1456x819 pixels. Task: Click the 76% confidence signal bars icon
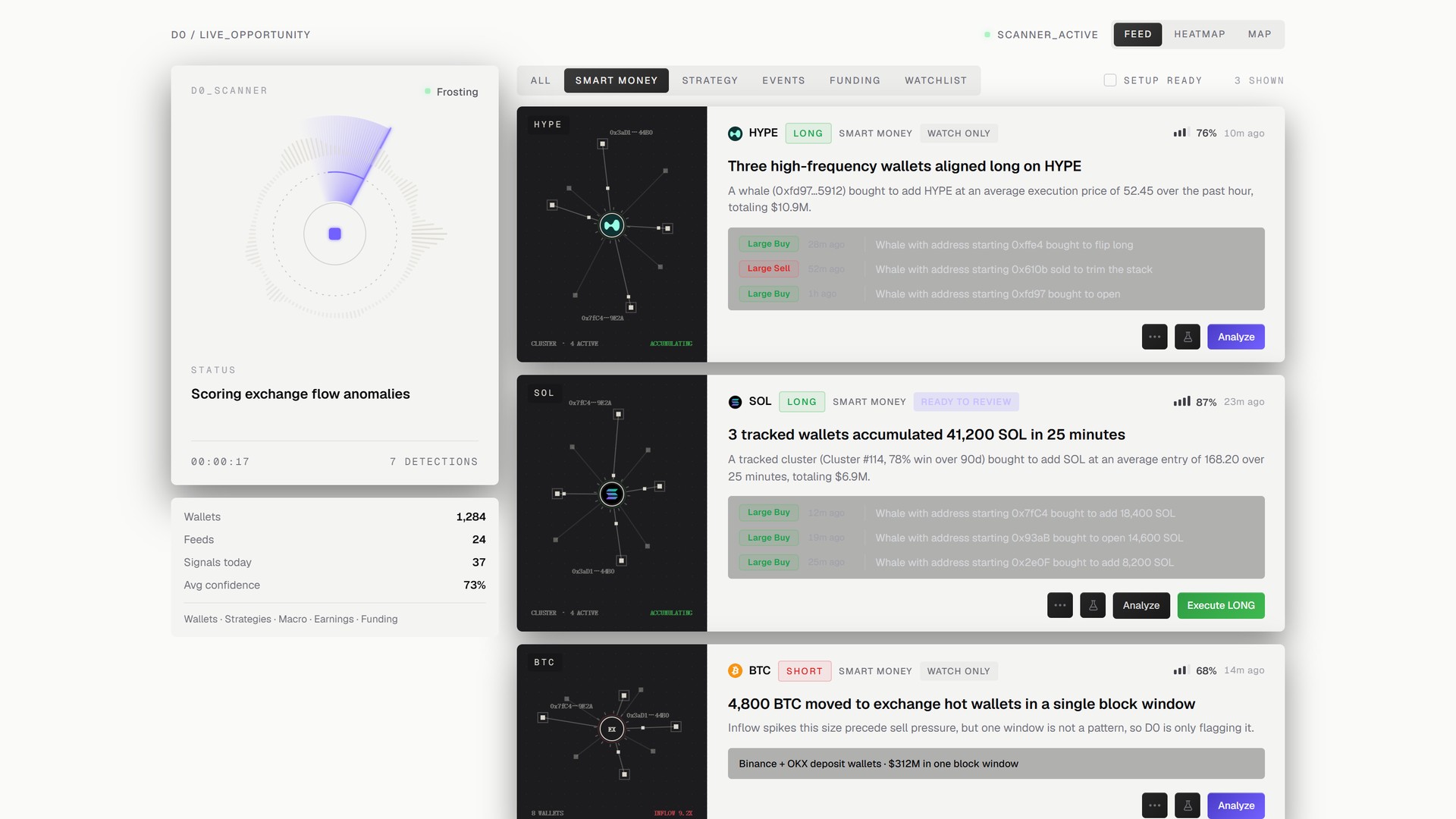pyautogui.click(x=1181, y=133)
